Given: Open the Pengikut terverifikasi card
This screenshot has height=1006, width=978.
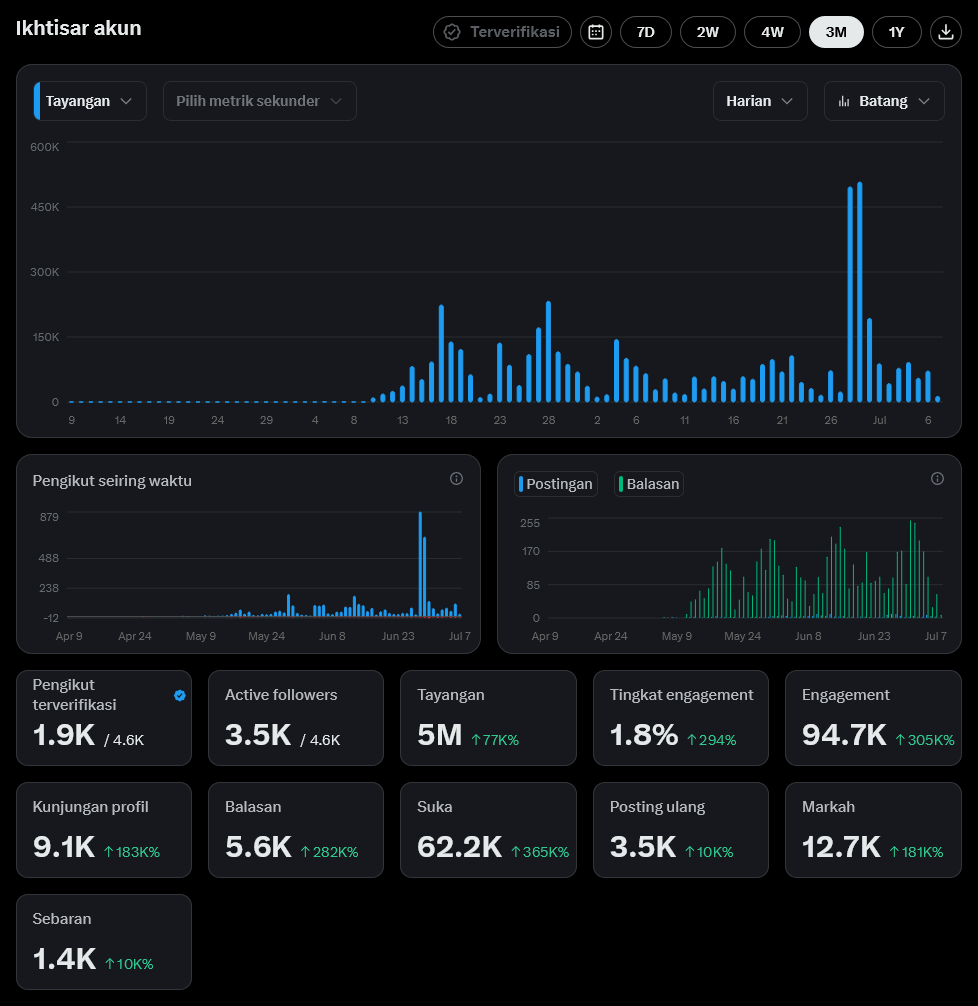Looking at the screenshot, I should click(104, 718).
